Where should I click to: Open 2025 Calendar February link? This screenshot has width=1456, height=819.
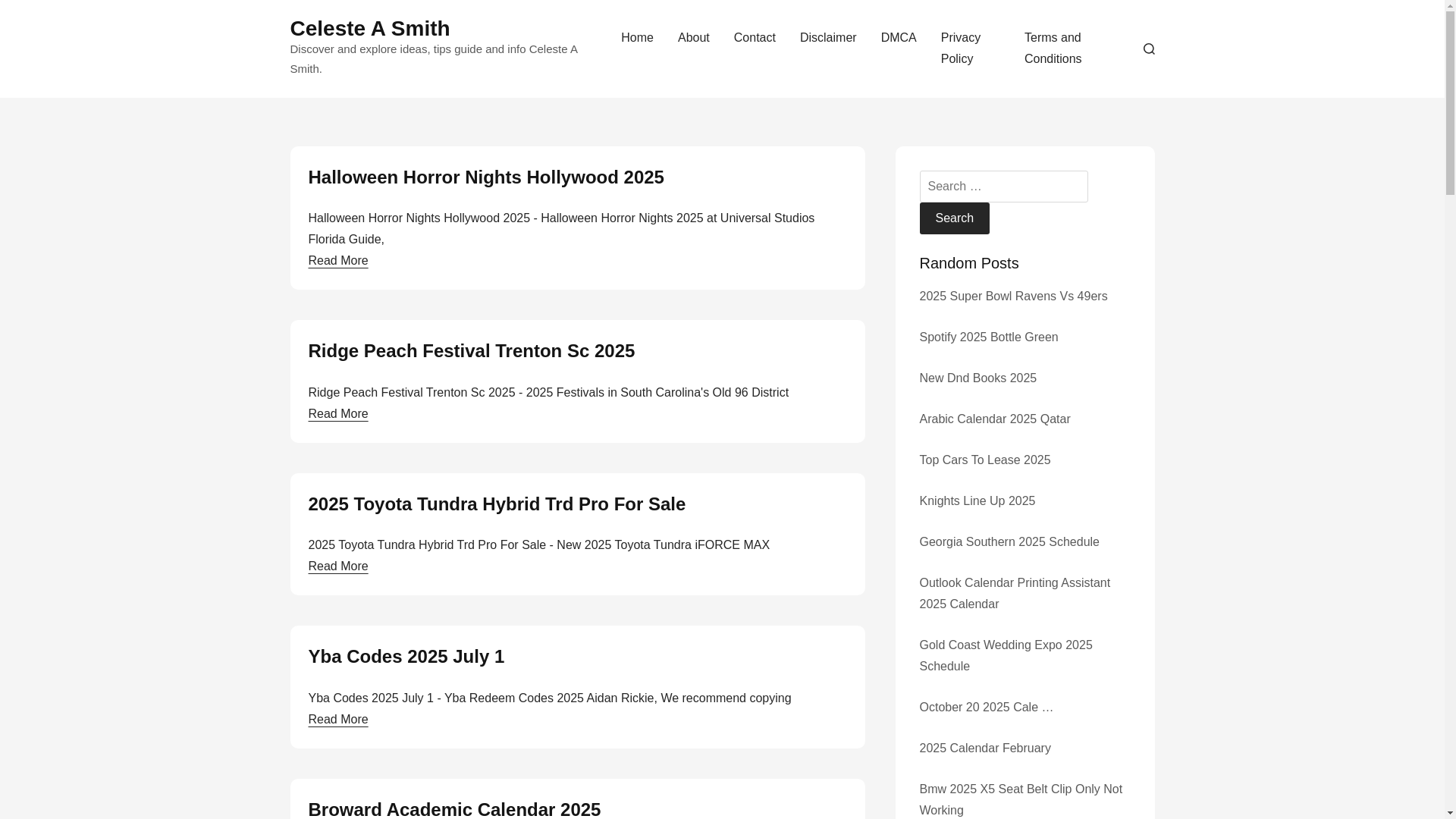click(984, 748)
